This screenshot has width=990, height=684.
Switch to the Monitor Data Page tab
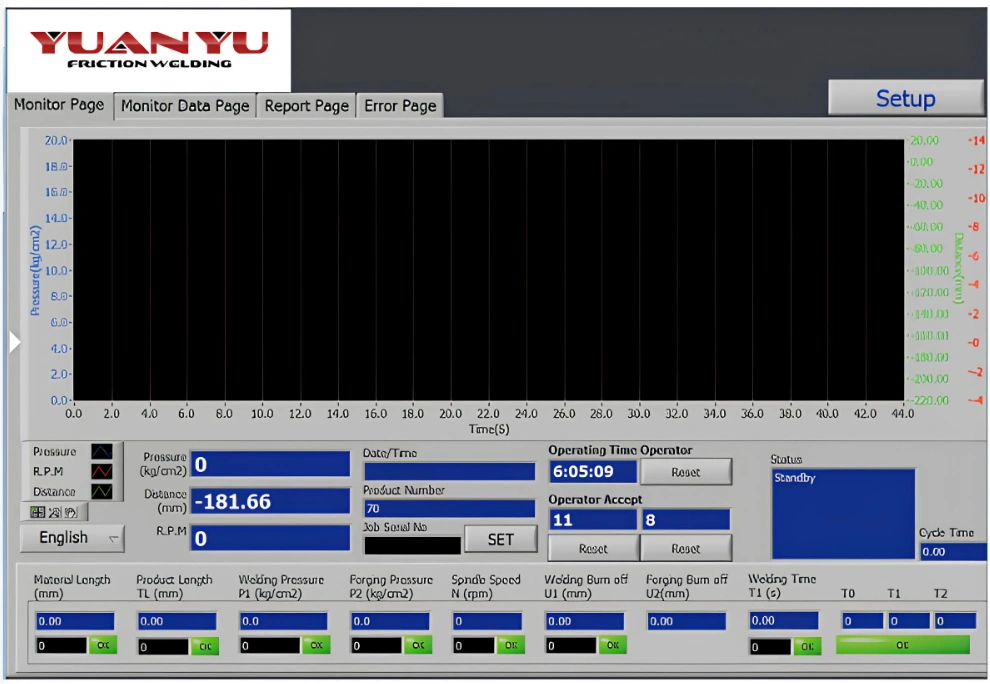coord(185,106)
